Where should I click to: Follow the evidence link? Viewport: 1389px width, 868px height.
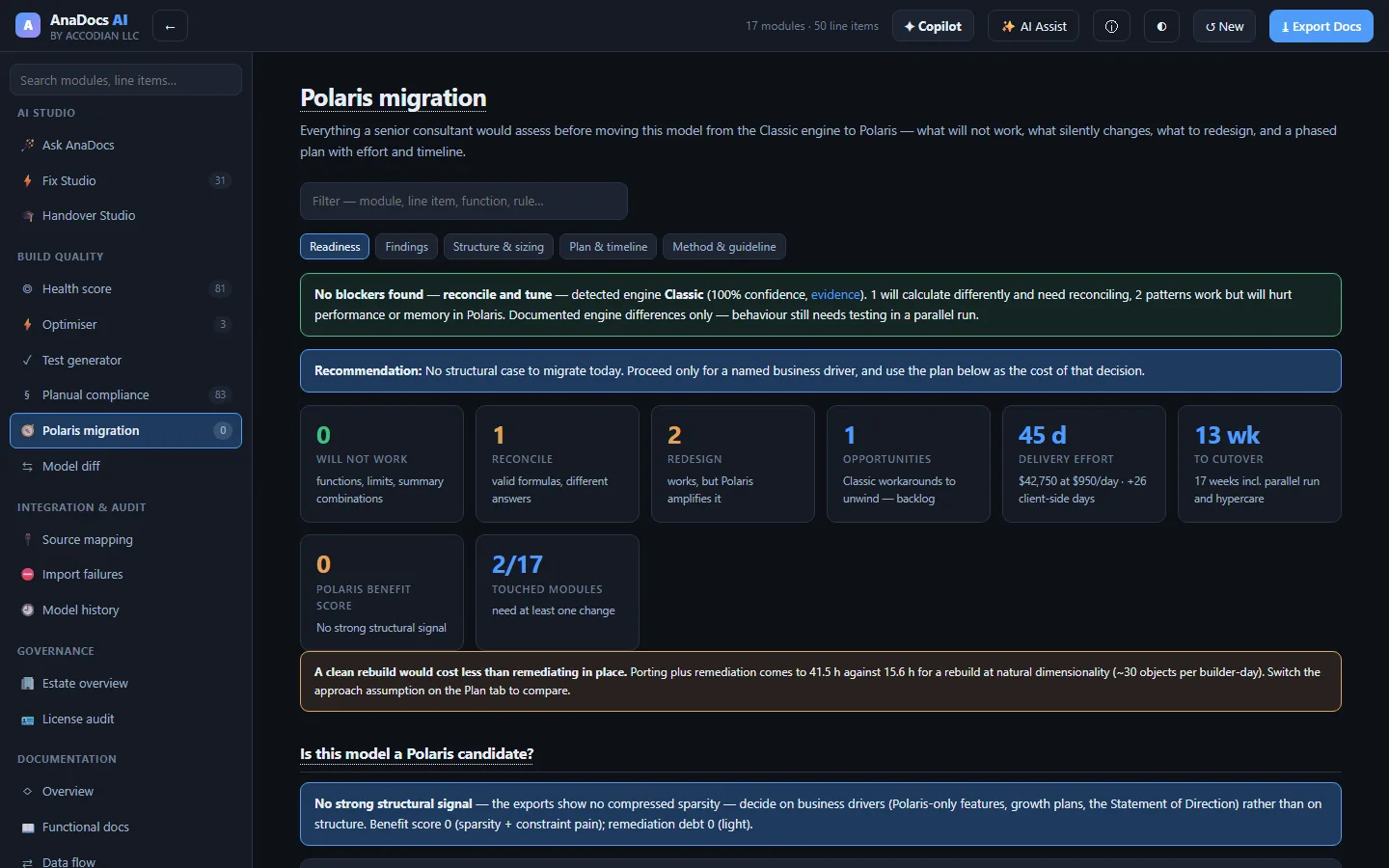835,294
